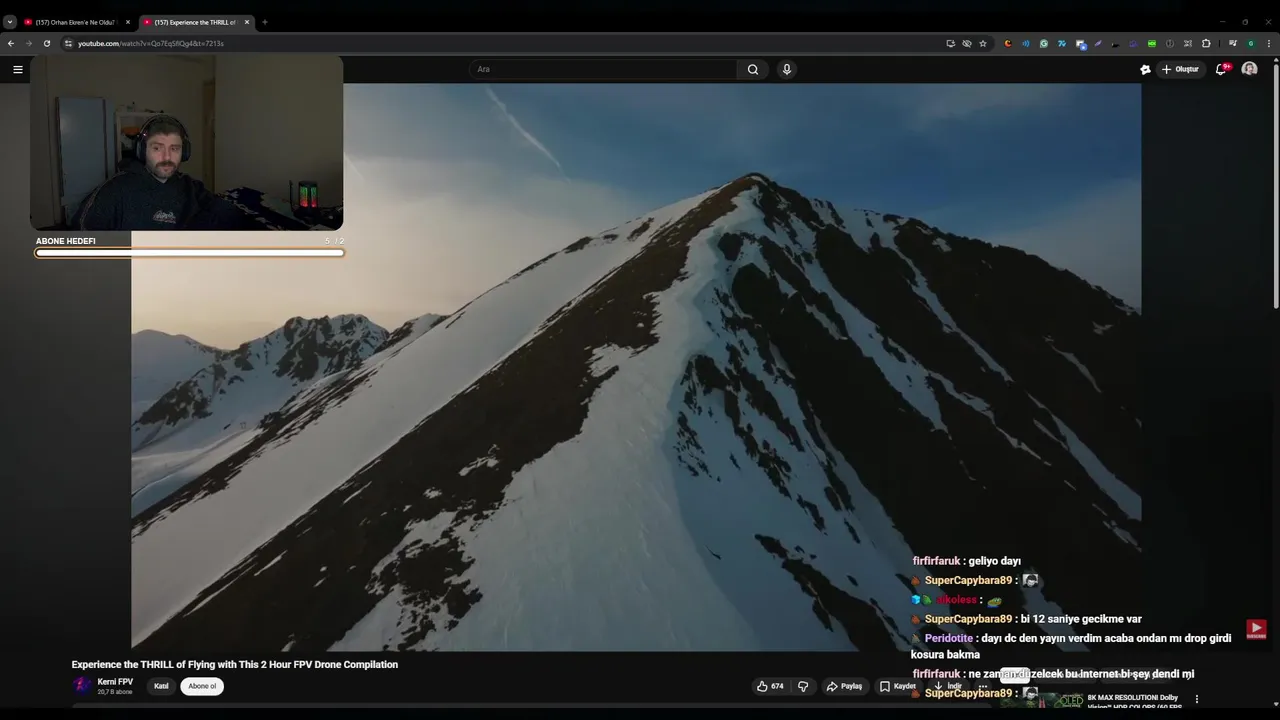Viewport: 1280px width, 720px height.
Task: Click the orange crescent extension icon
Action: [x=1008, y=43]
